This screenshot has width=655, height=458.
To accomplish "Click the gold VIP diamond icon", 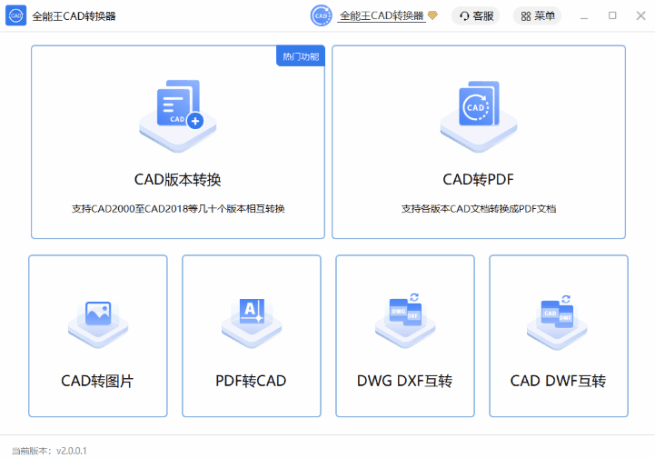I will (433, 16).
